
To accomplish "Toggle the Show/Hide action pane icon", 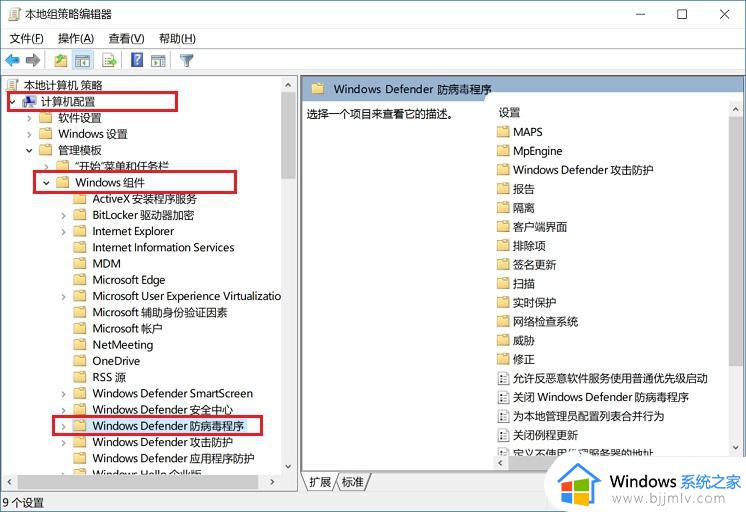I will tap(158, 60).
